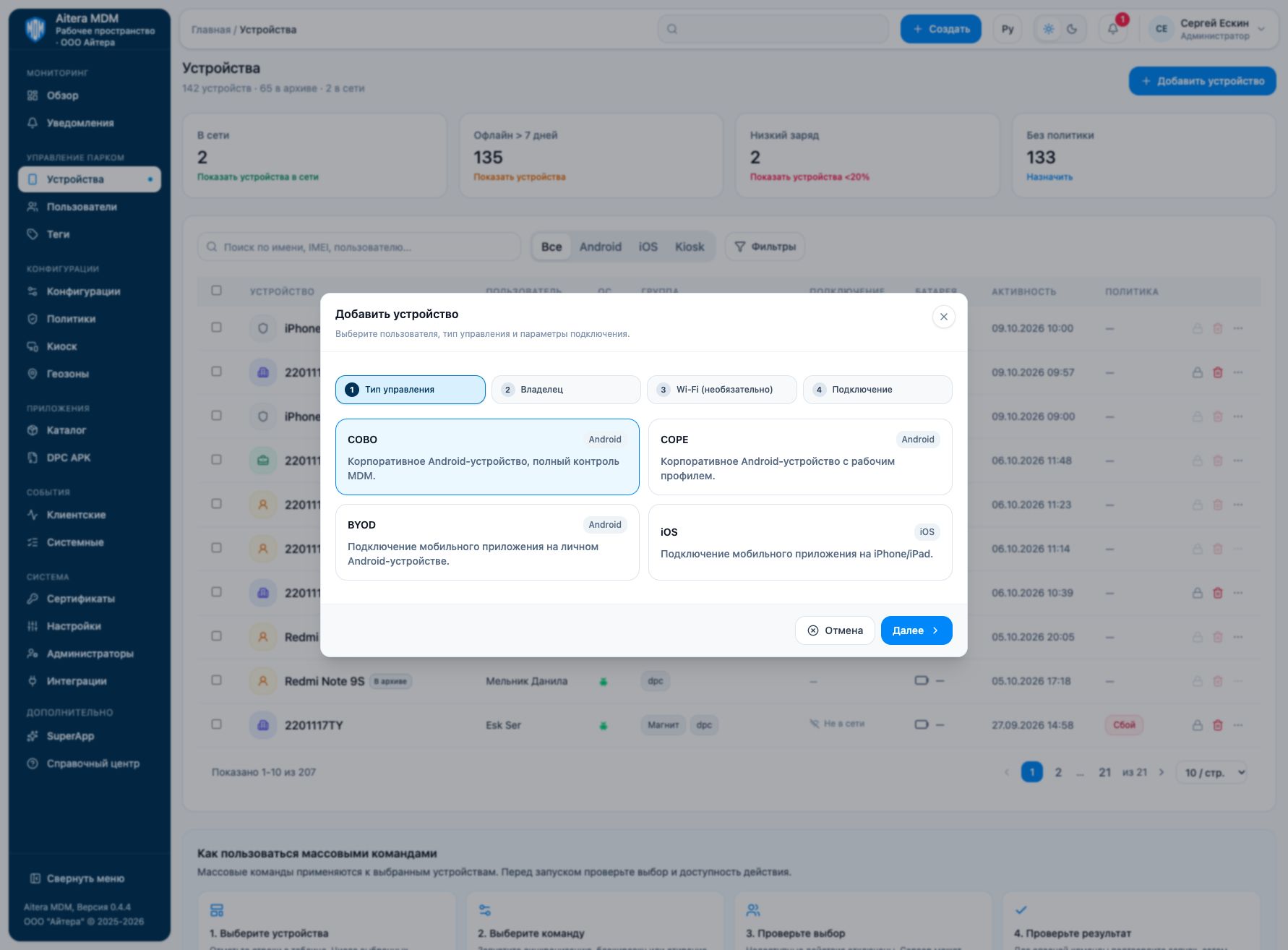Open DPC APK in the sidebar

[90, 458]
